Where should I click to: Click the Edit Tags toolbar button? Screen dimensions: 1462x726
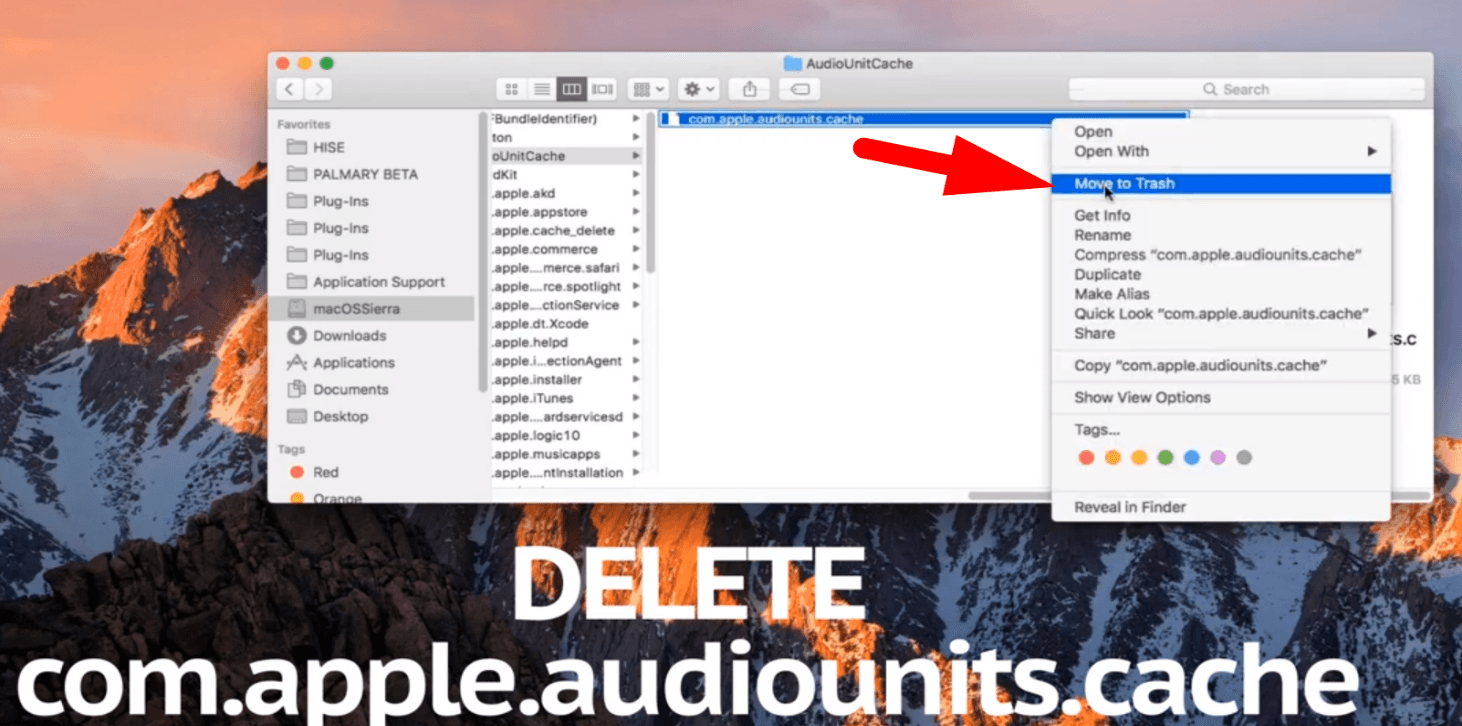point(800,89)
